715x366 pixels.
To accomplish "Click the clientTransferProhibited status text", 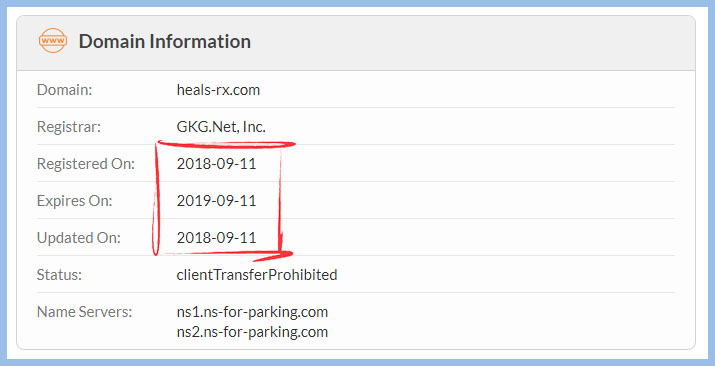I will (x=257, y=275).
